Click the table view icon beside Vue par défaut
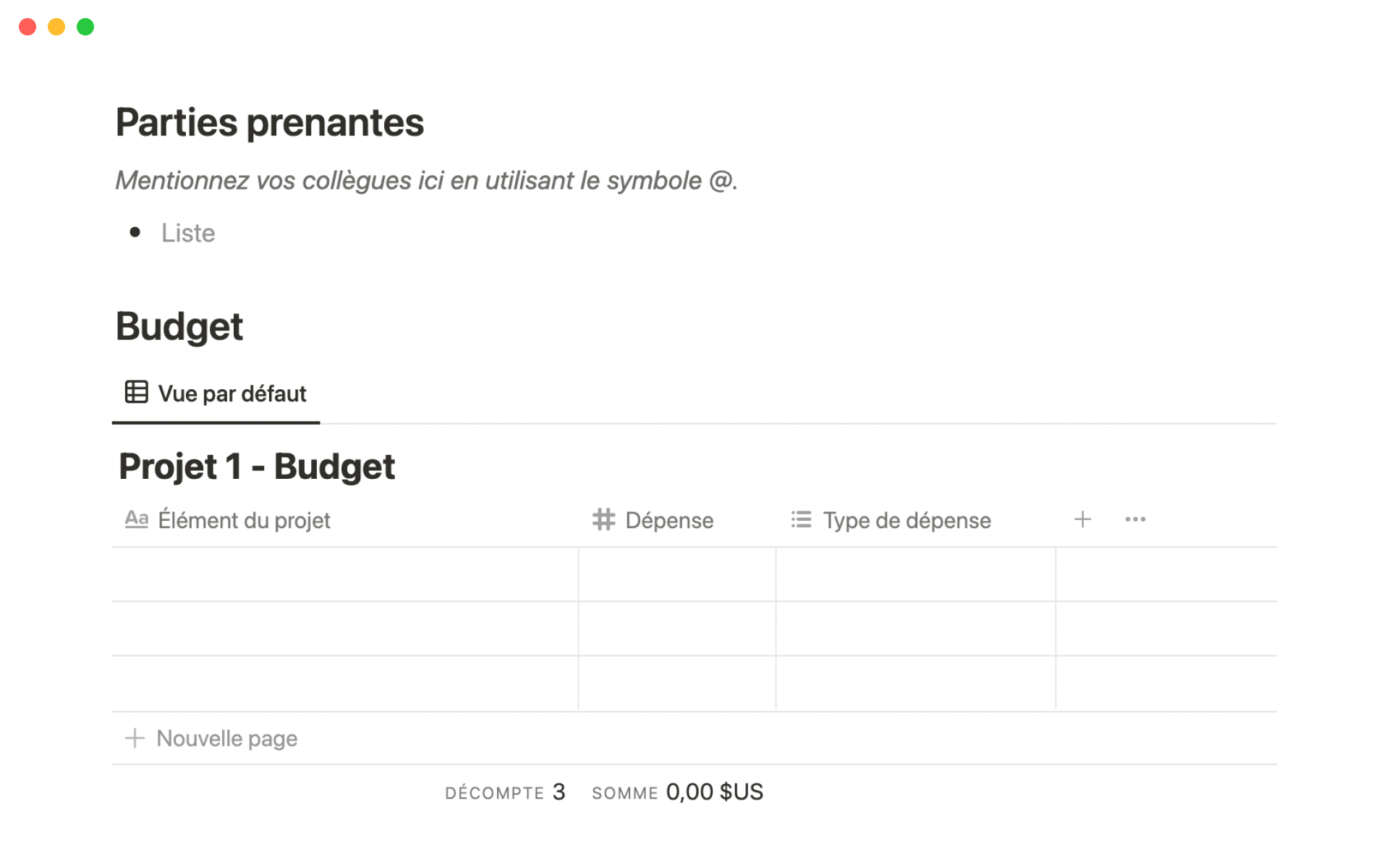 136,392
